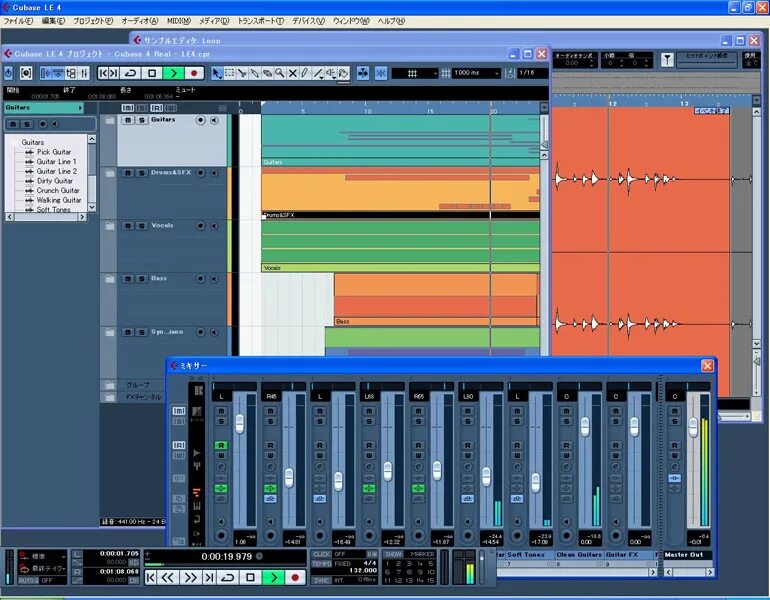770x600 pixels.
Task: Open the grid type dropdown
Action: pyautogui.click(x=415, y=73)
